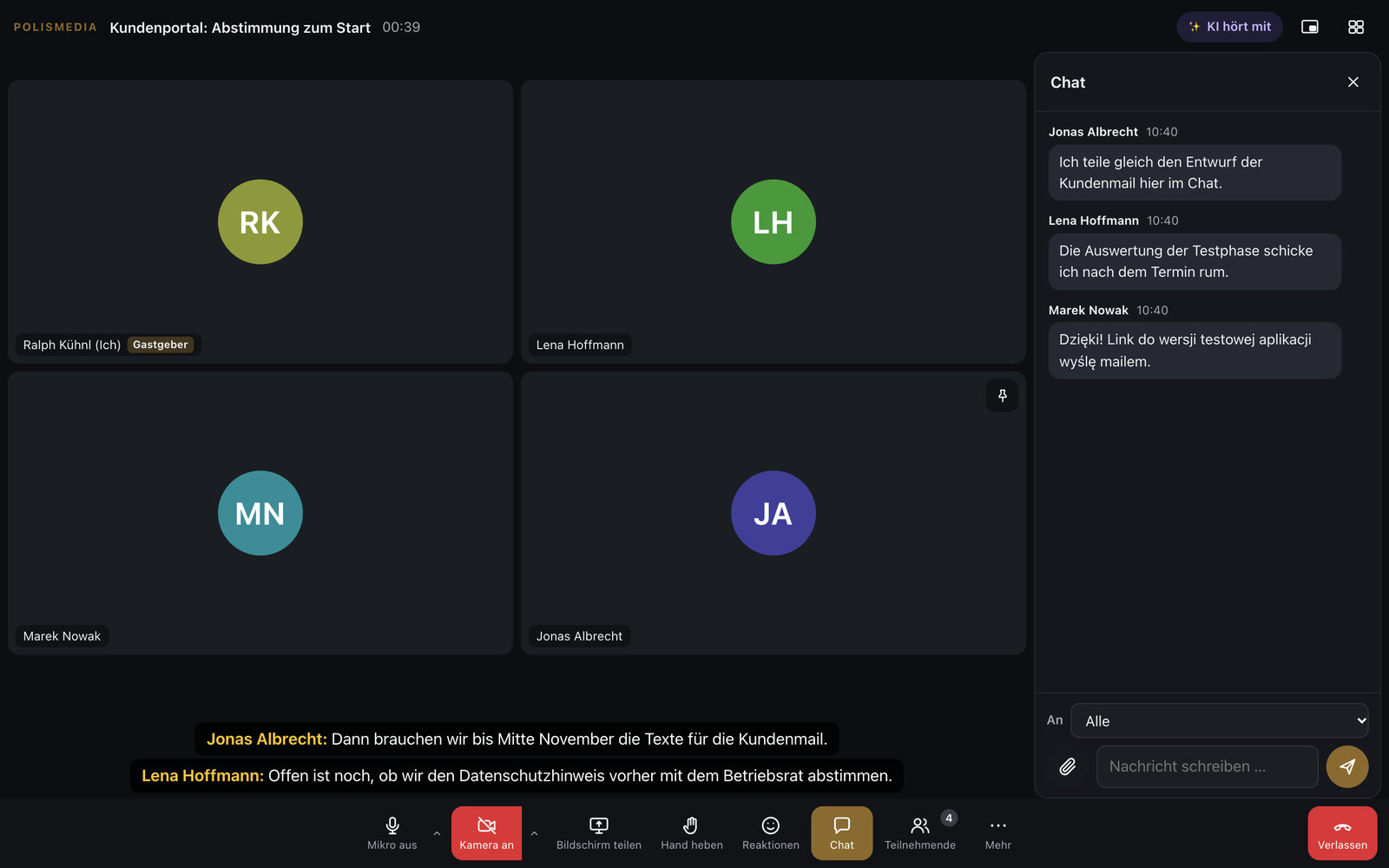Switch to picture-in-picture view icon
The width and height of the screenshot is (1389, 868).
point(1310,27)
